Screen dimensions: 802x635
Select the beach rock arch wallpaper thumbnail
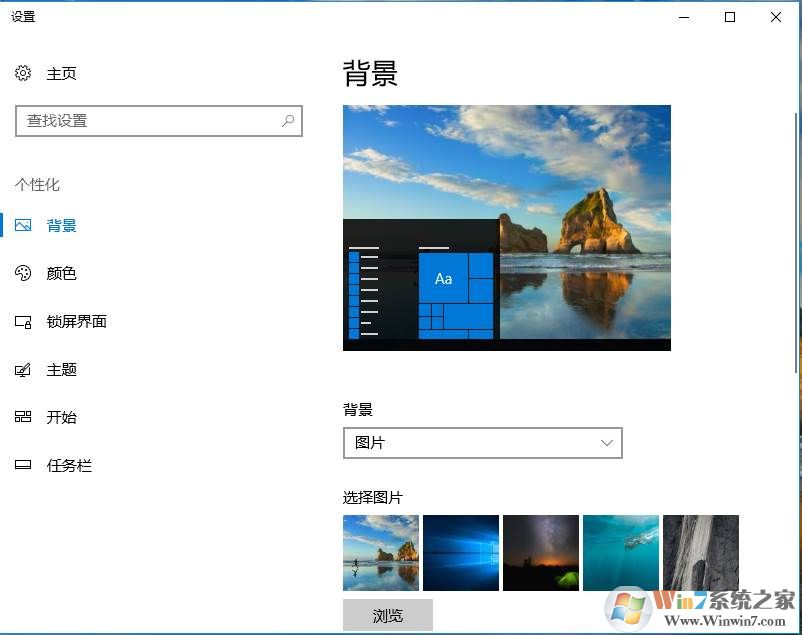381,552
